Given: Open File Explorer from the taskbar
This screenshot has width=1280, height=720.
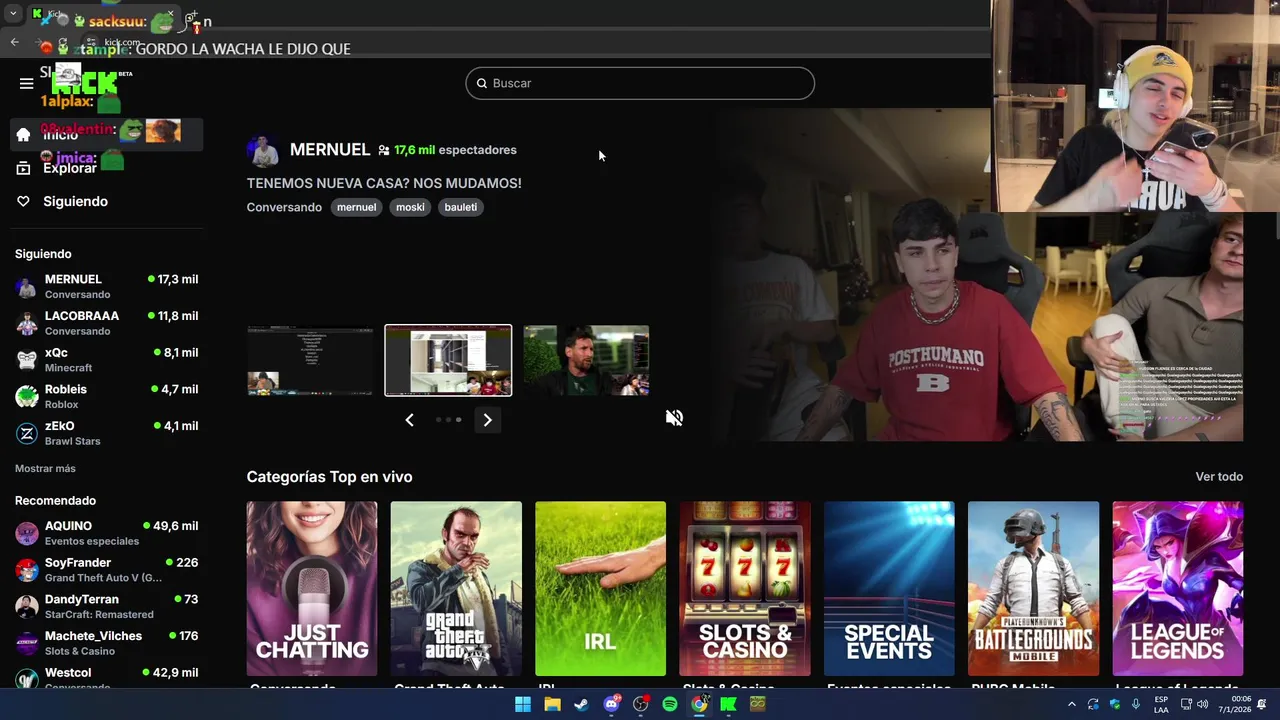Looking at the screenshot, I should coord(552,704).
